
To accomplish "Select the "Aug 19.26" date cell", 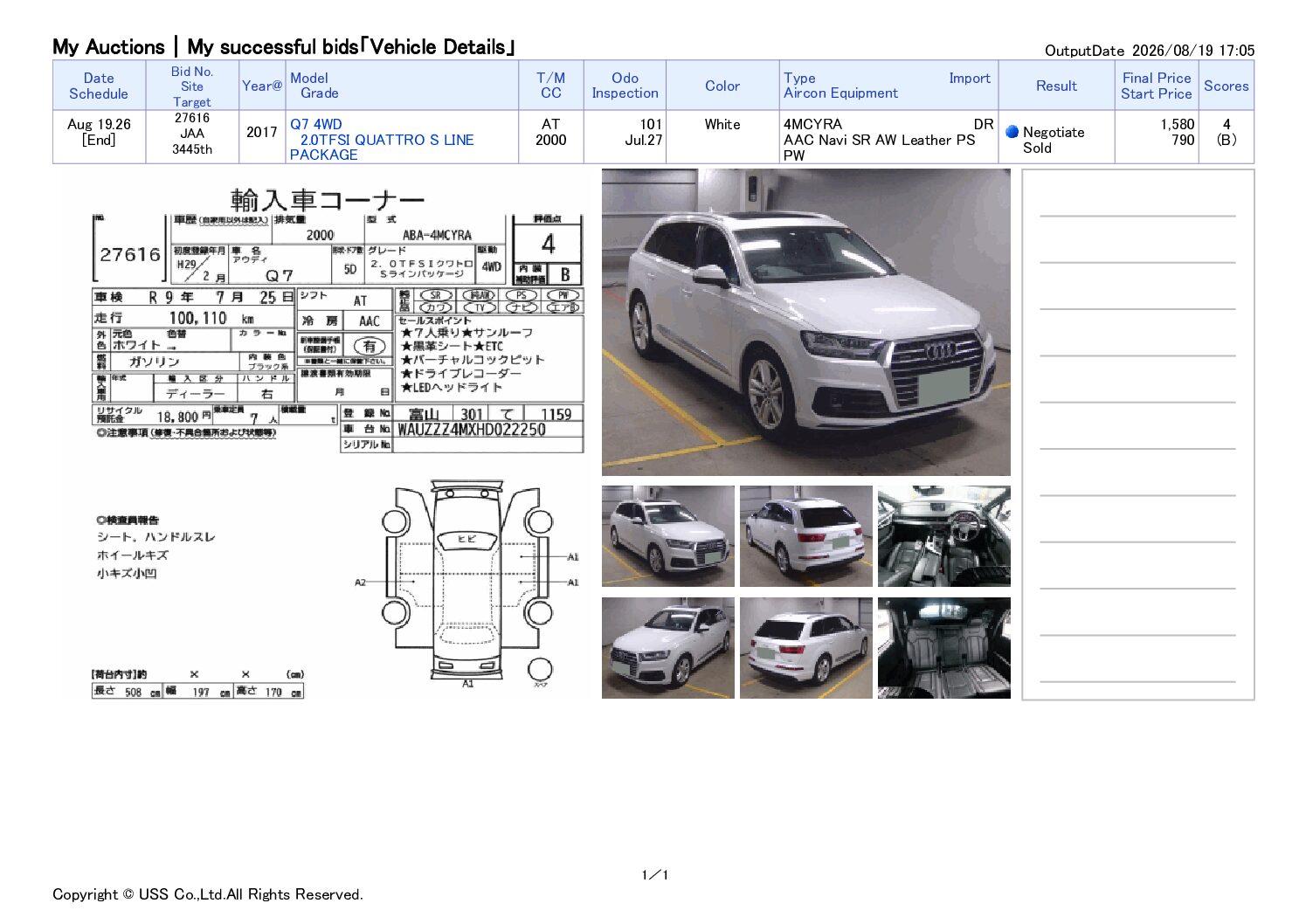I will [99, 124].
